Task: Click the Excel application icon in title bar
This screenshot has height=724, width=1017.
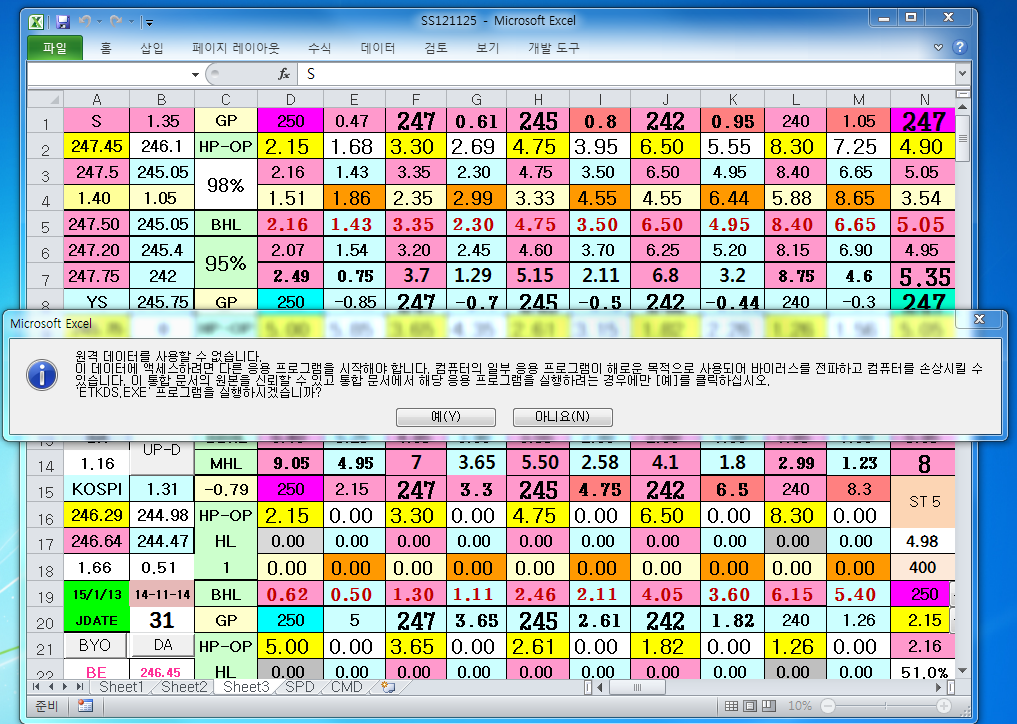Action: pos(35,21)
